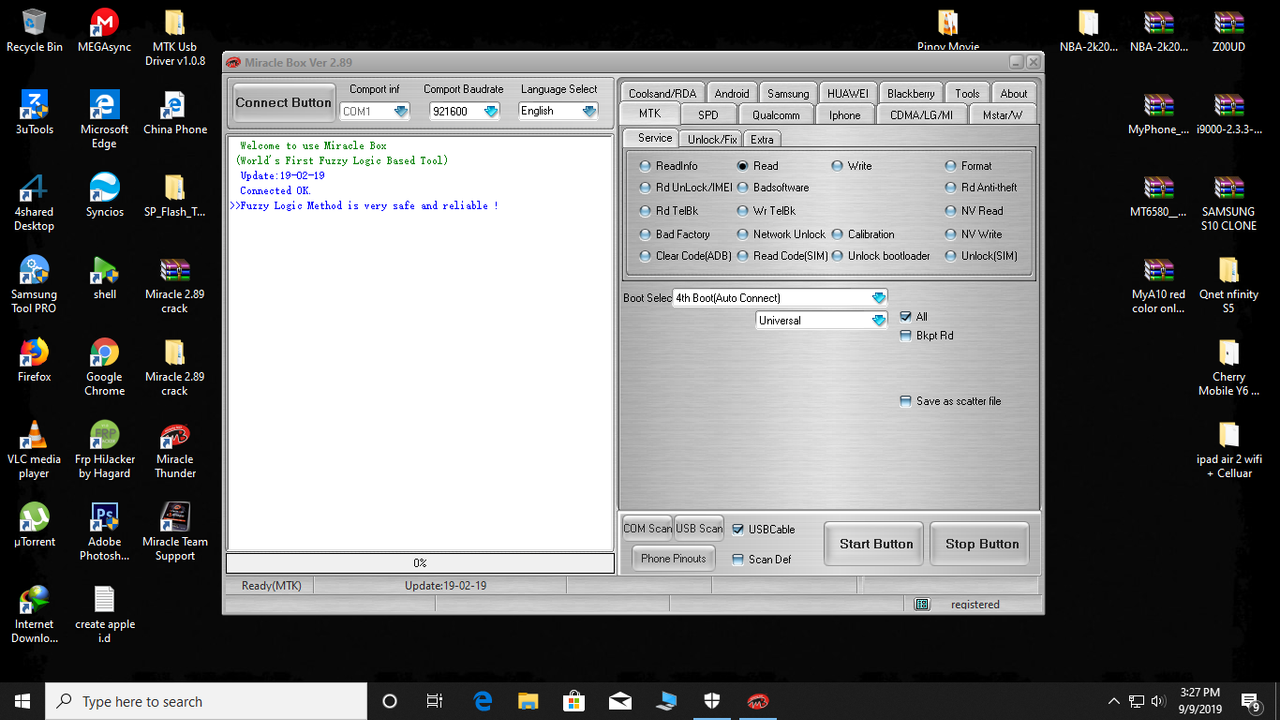Screen dimensions: 1280x720
Task: Open the MT6580 archive on the desktop
Action: [x=1158, y=196]
